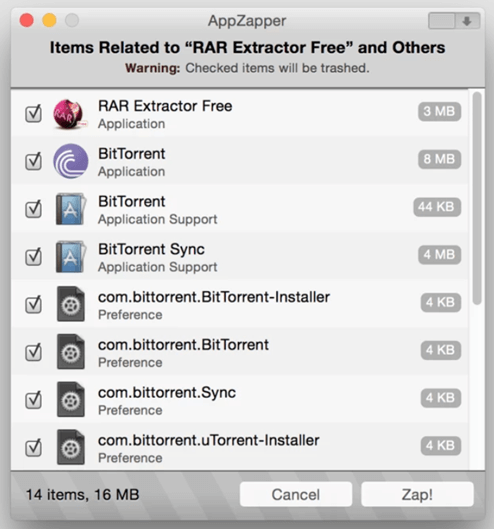Select the com.bittorrent.BitTorrent-Installer list row
Screen dimensions: 494x529
click(x=240, y=304)
